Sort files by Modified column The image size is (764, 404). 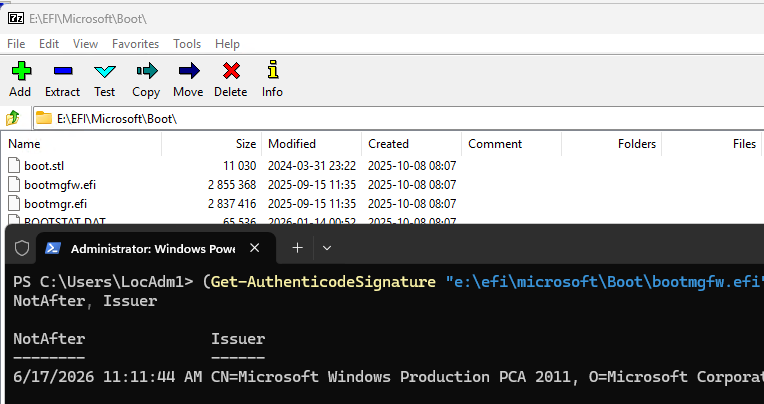[x=291, y=144]
